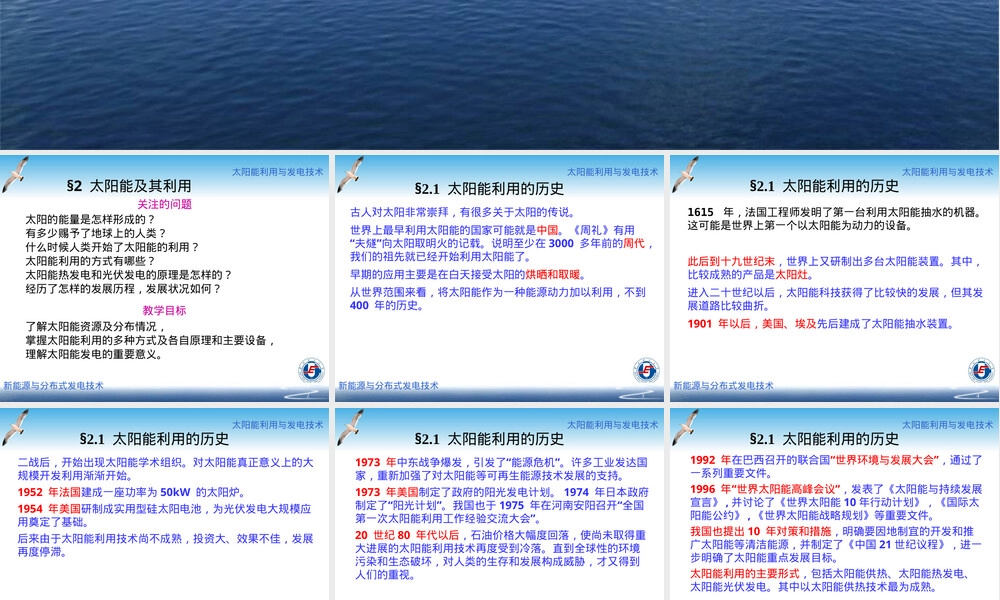Click the line starting '后来由于太阳能利用技术尚不成熟'

165,545
